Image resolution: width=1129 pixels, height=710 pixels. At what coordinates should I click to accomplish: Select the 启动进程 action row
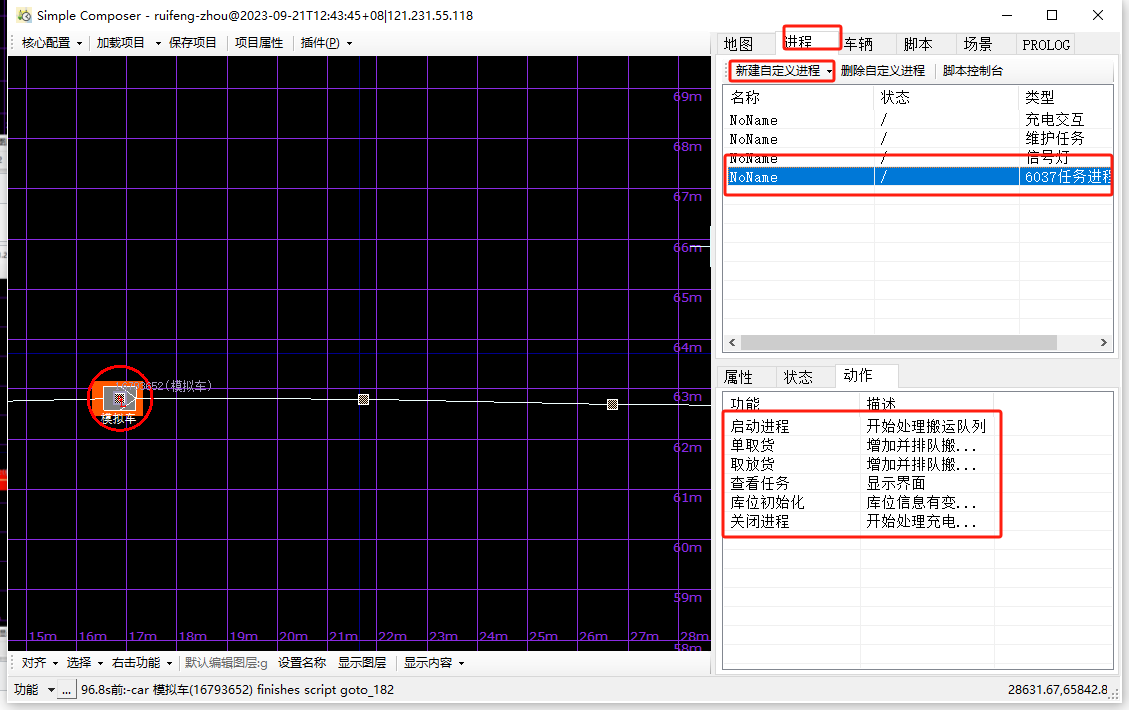coord(760,426)
